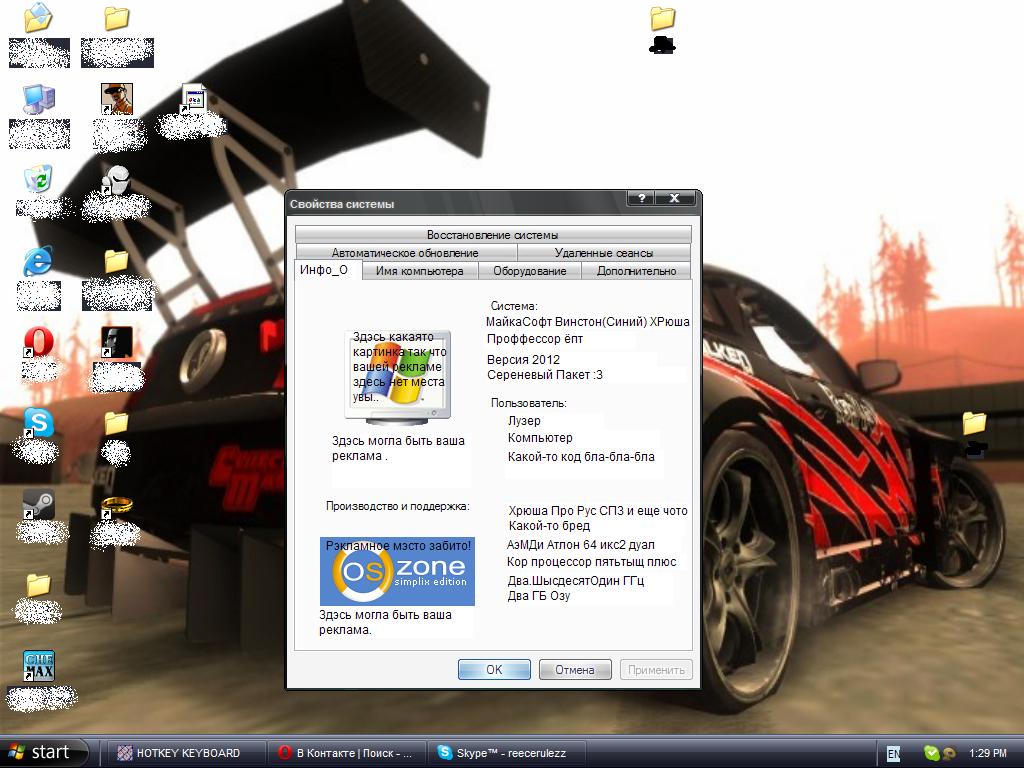Confirm the dialog with the OK button
Viewport: 1024px width, 768px height.
(x=494, y=669)
